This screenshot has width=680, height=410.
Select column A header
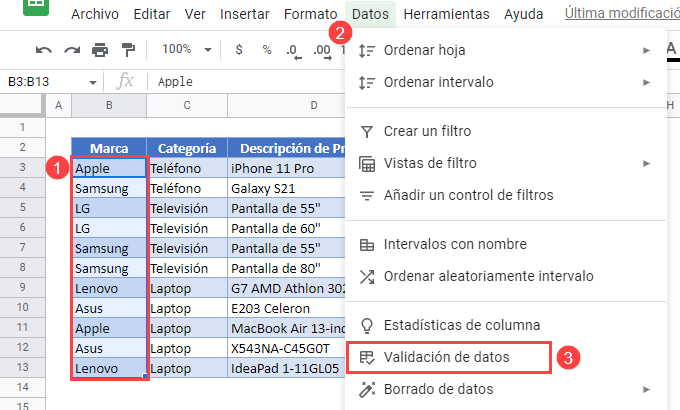[x=59, y=105]
